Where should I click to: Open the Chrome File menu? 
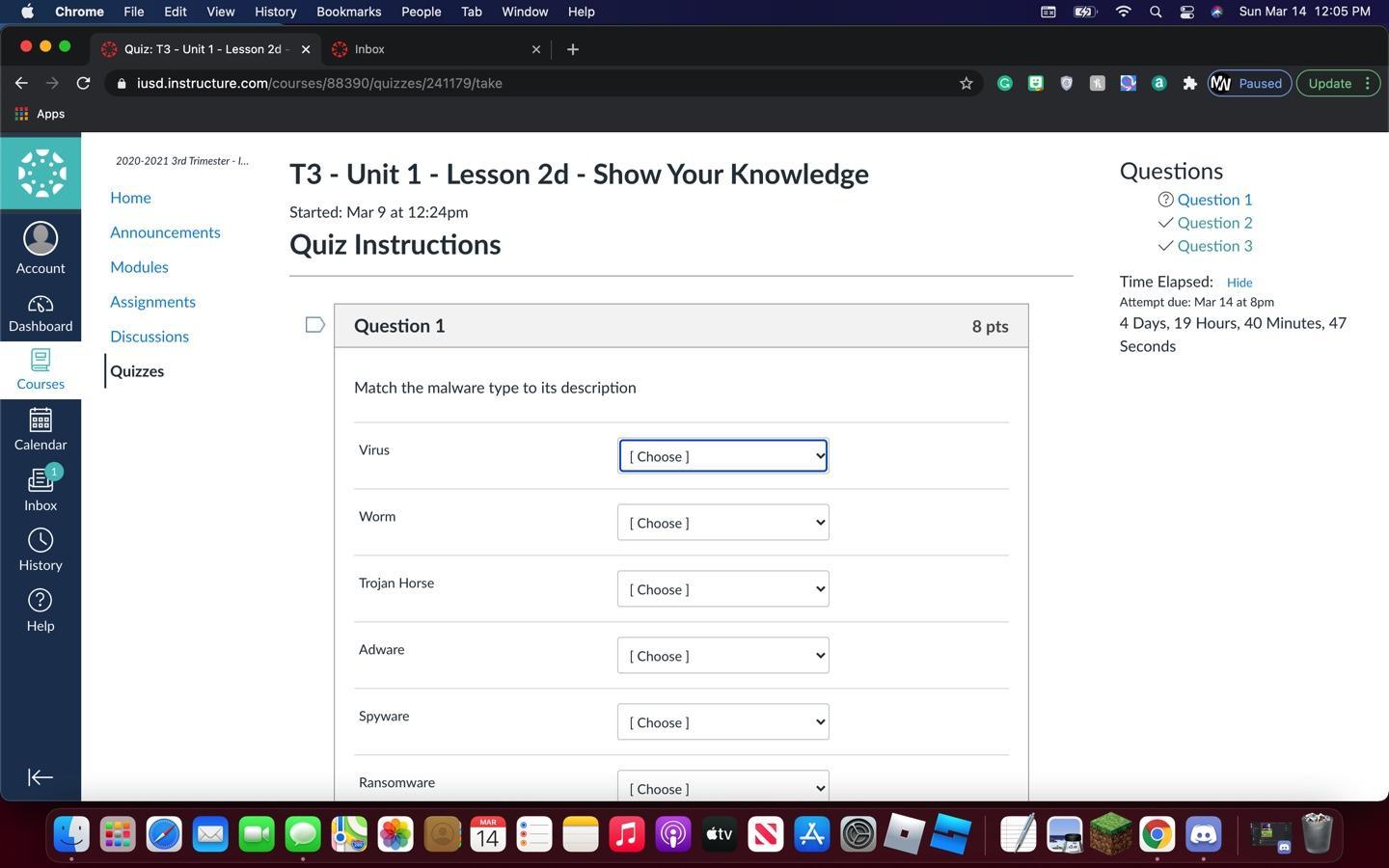[x=133, y=12]
